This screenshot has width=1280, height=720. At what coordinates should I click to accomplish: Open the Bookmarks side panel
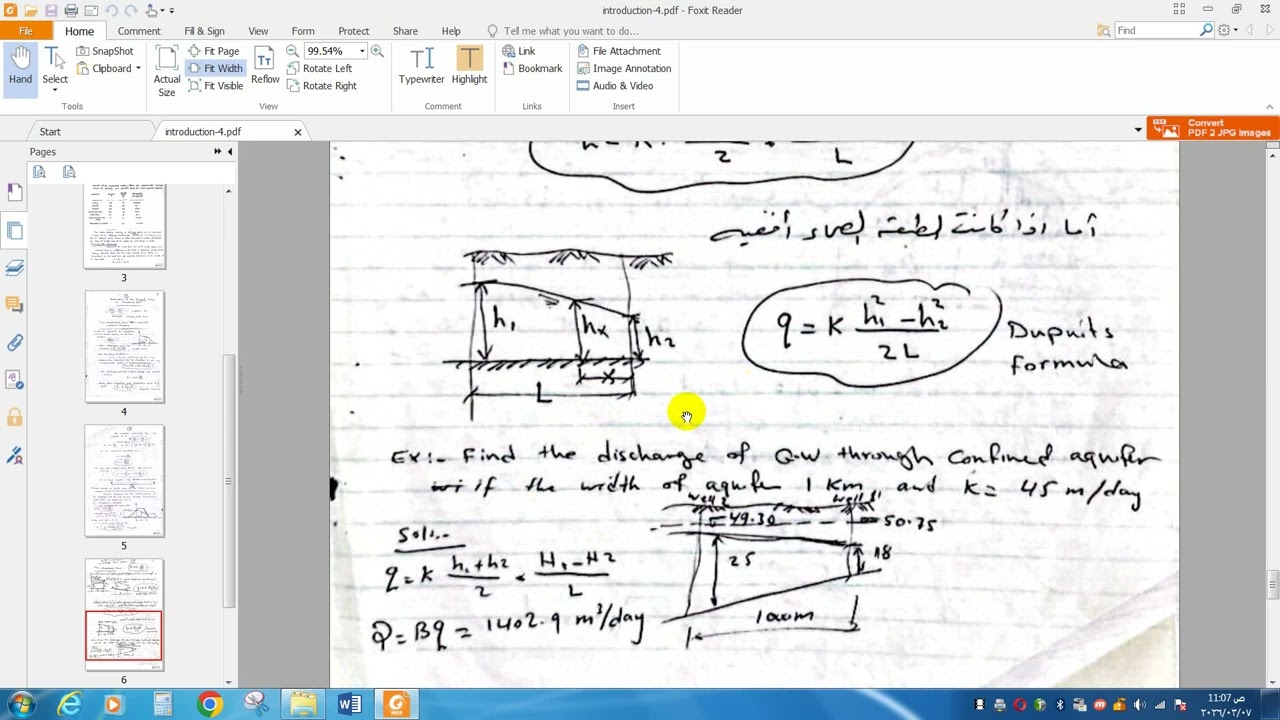[x=14, y=192]
